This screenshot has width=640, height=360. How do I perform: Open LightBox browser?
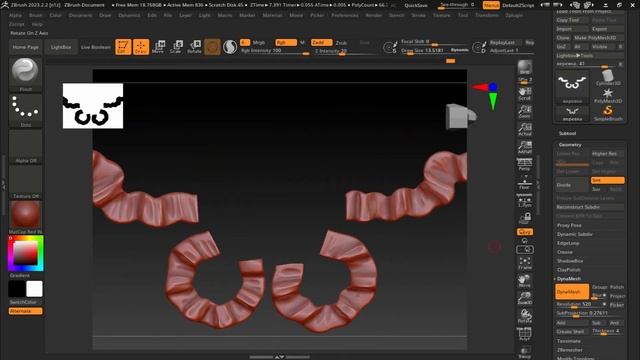click(61, 47)
